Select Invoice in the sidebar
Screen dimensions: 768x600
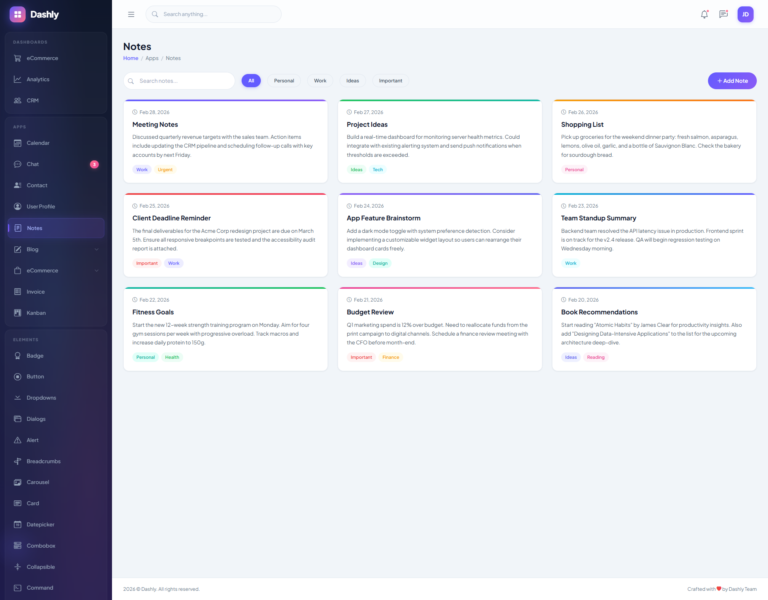[x=36, y=292]
